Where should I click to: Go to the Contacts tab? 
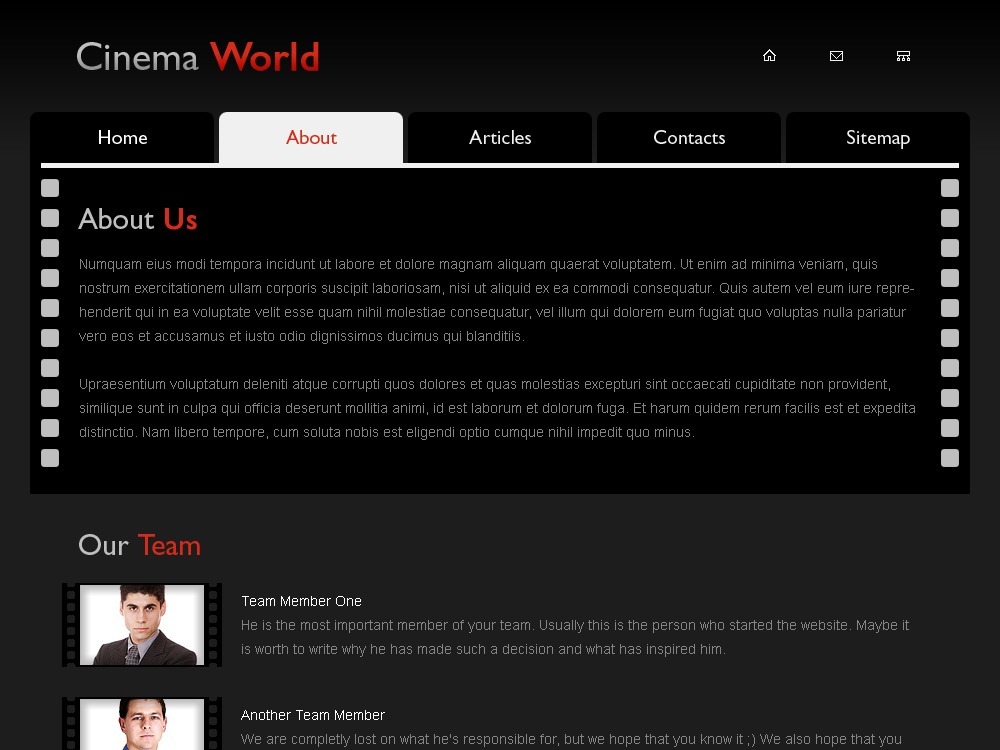click(688, 137)
